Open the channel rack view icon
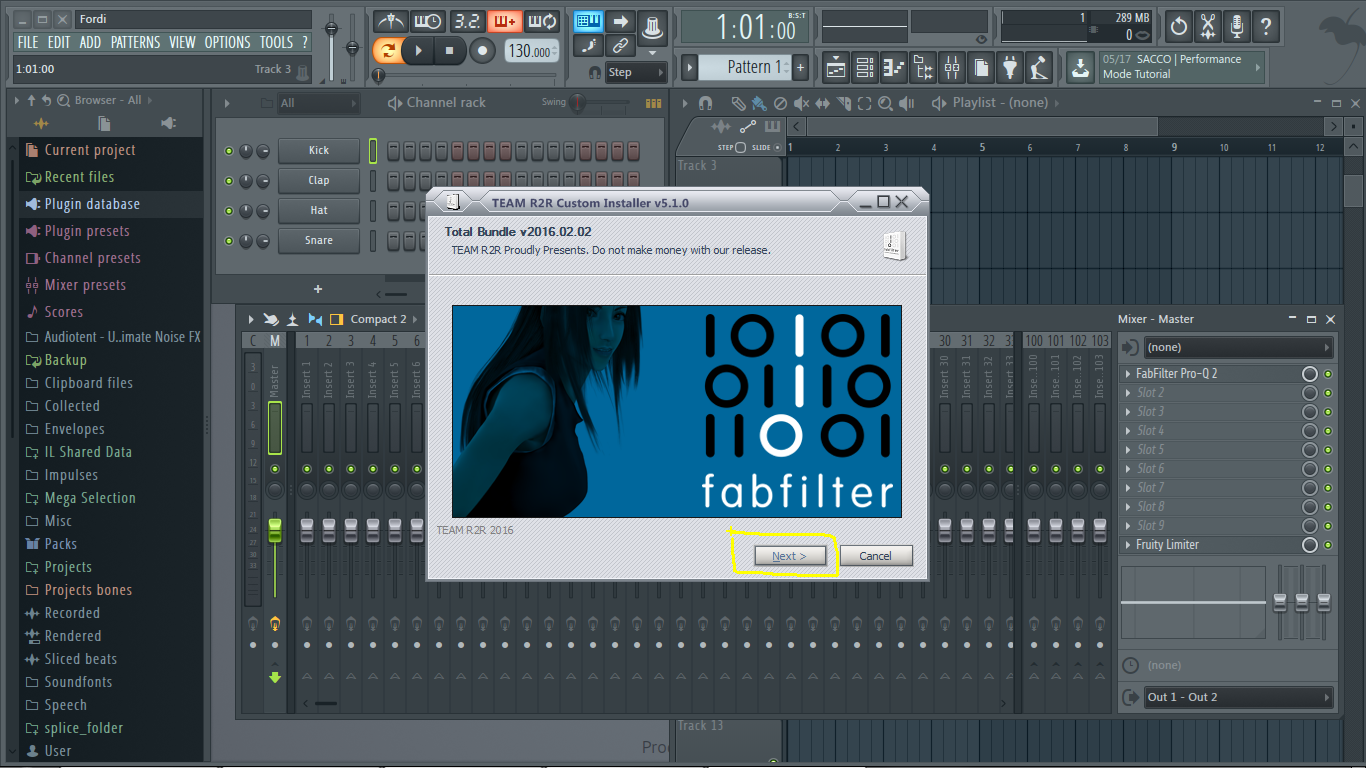 click(x=865, y=68)
